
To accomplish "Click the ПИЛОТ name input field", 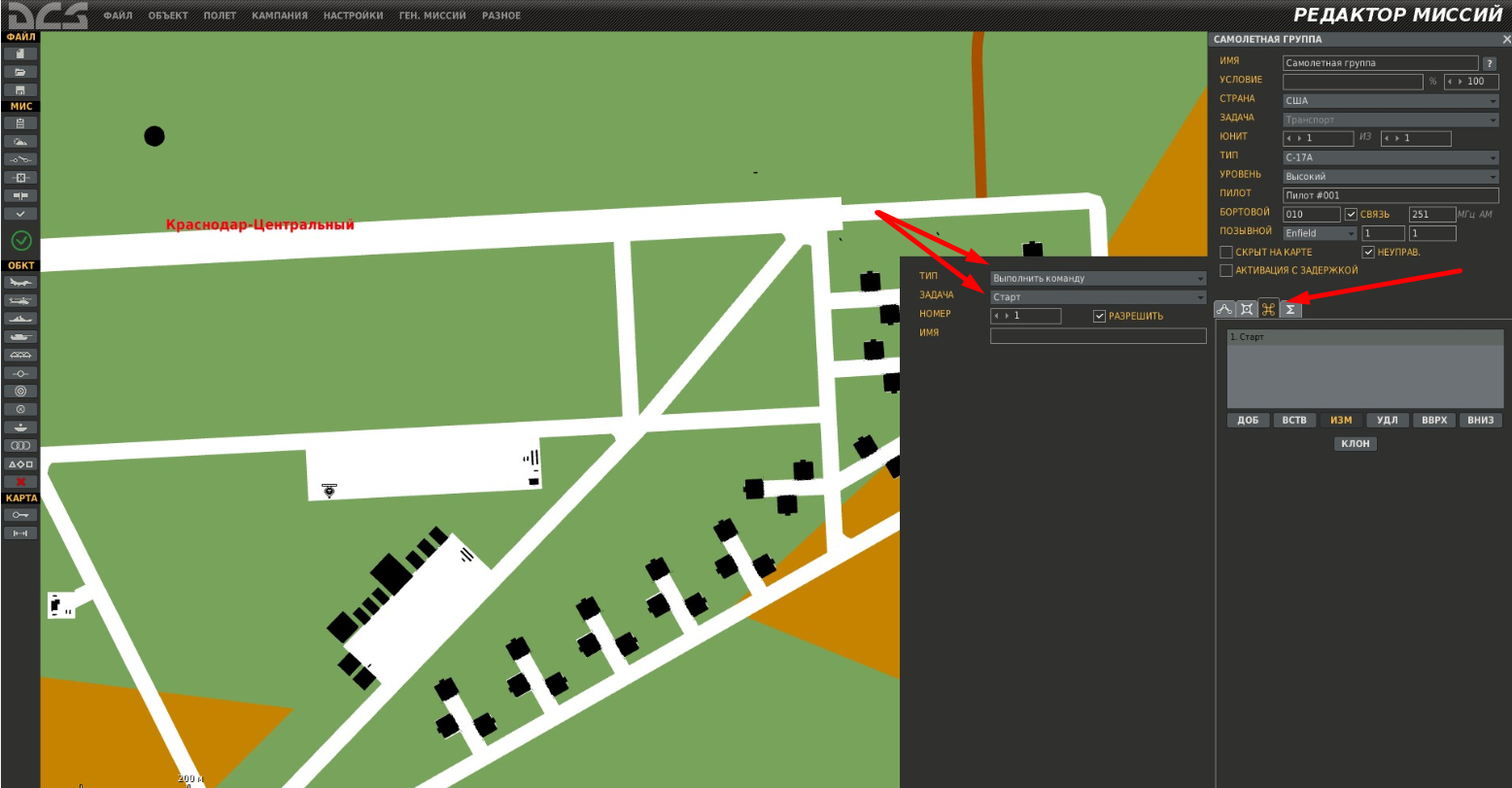I will point(1391,195).
